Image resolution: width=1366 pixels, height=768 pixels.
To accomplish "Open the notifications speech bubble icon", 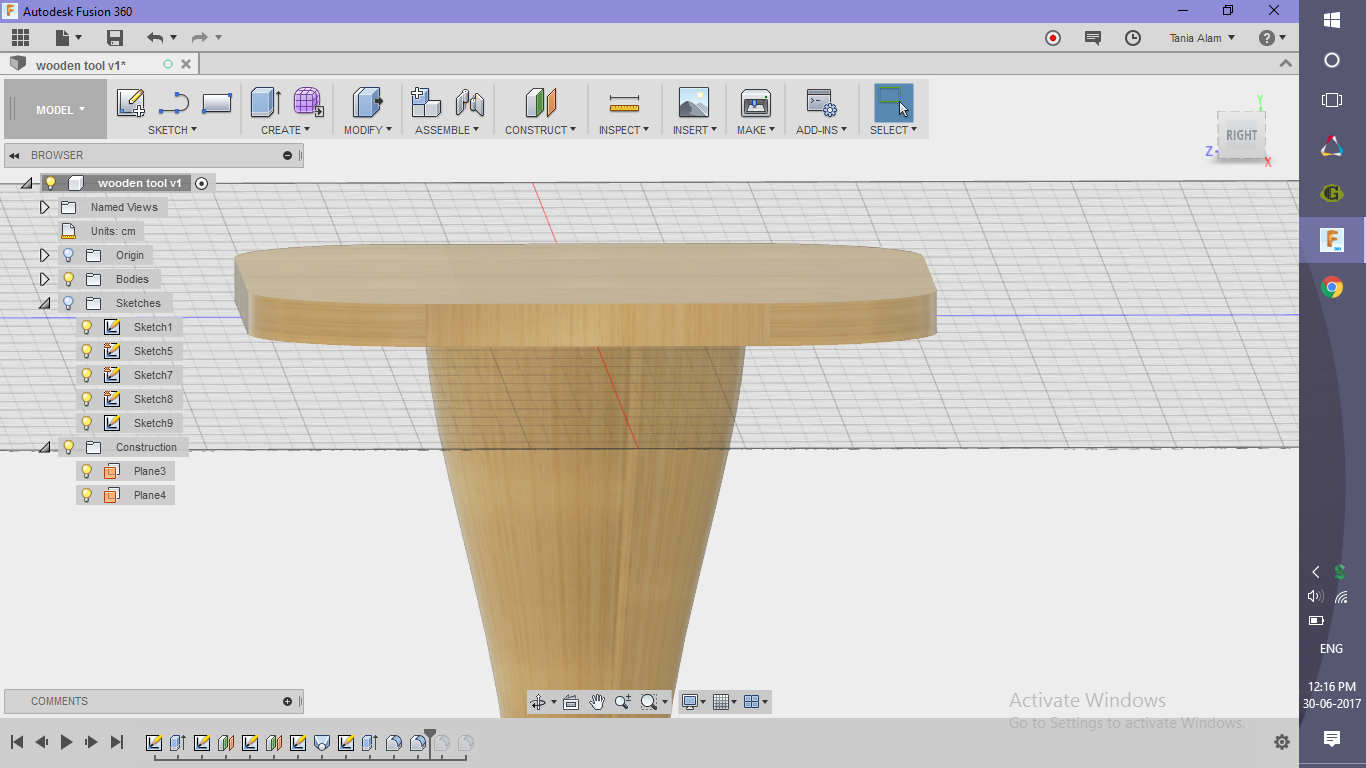I will pyautogui.click(x=1093, y=38).
